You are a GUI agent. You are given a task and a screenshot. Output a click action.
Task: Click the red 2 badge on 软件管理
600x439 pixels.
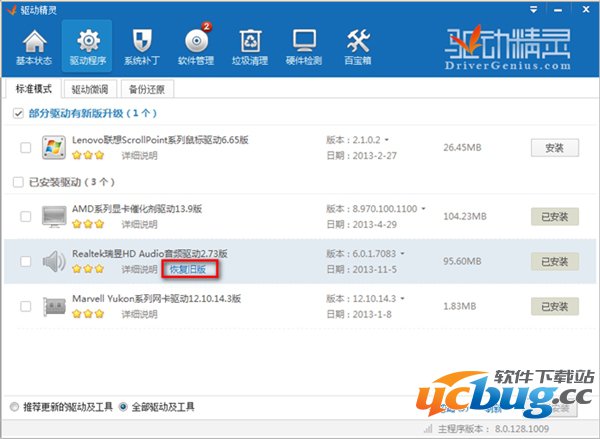(x=207, y=26)
